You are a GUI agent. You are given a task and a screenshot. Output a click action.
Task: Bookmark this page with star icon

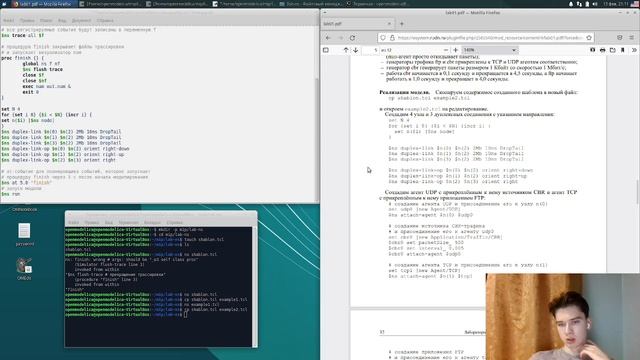[x=589, y=38]
